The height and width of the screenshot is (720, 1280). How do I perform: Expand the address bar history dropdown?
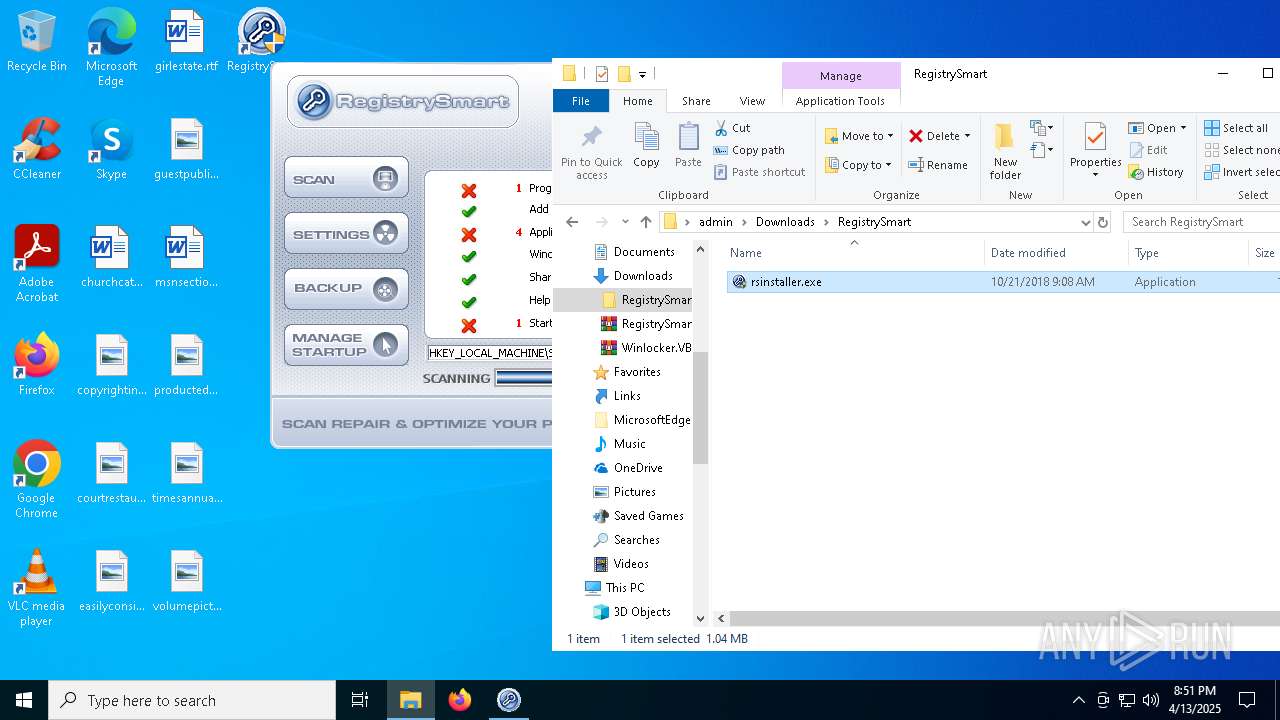coord(1085,222)
